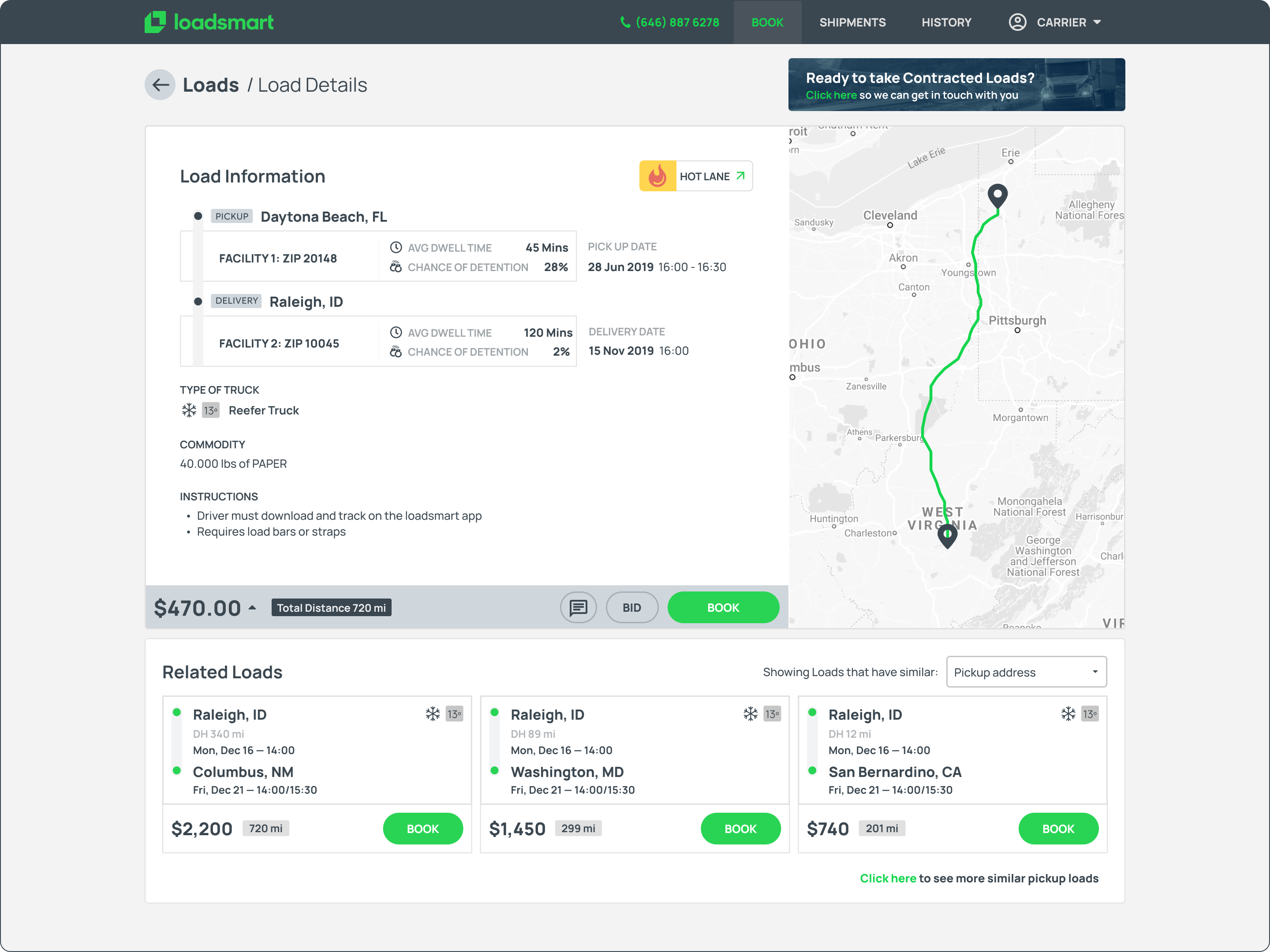1270x952 pixels.
Task: Click the delivery map pin near Charleston
Action: [x=947, y=535]
